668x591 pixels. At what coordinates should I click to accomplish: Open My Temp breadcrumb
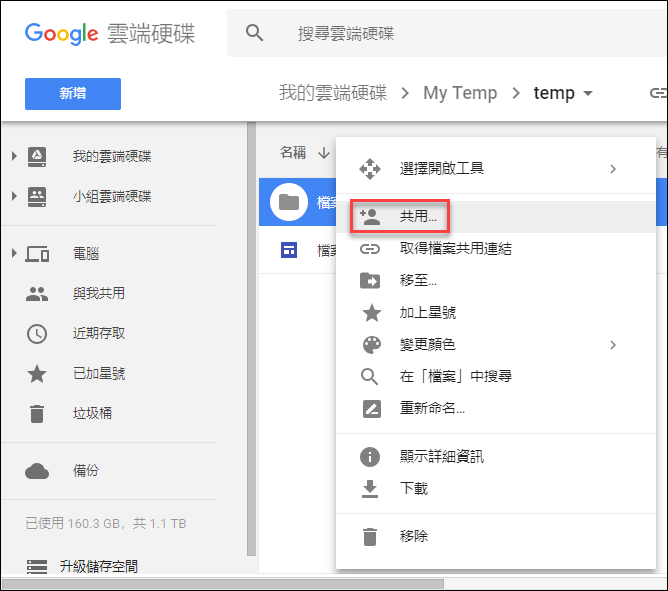460,93
